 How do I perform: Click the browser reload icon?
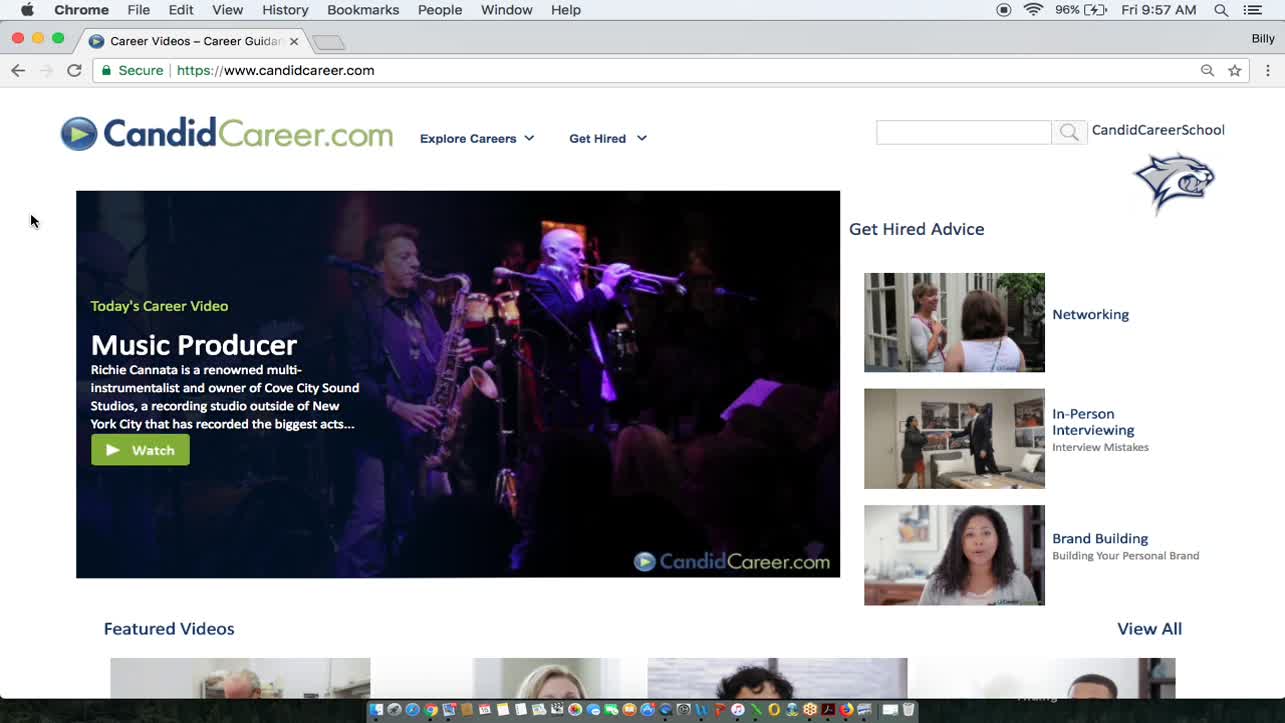[74, 70]
